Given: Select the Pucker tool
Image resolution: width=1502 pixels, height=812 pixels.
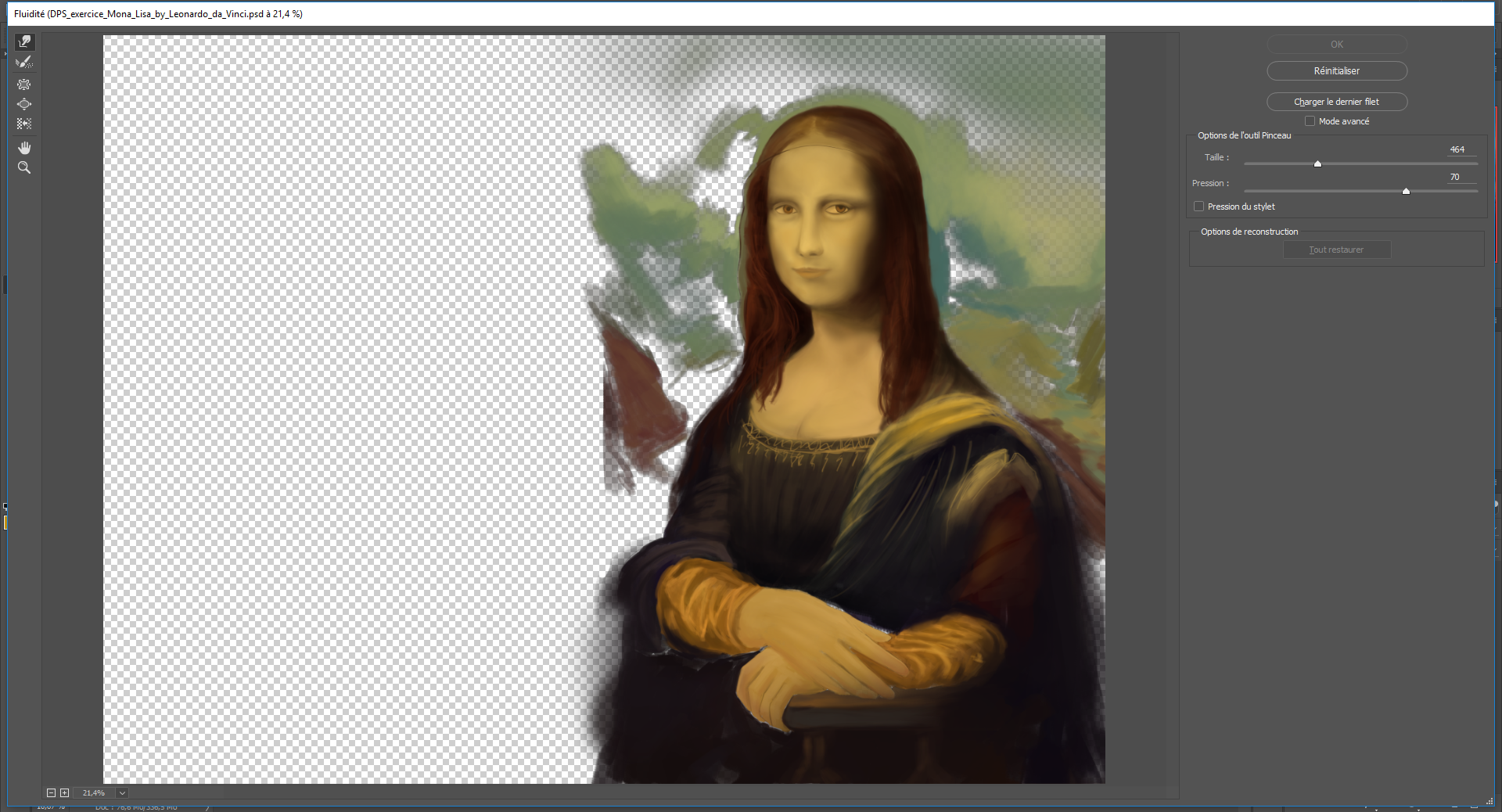Looking at the screenshot, I should [24, 84].
